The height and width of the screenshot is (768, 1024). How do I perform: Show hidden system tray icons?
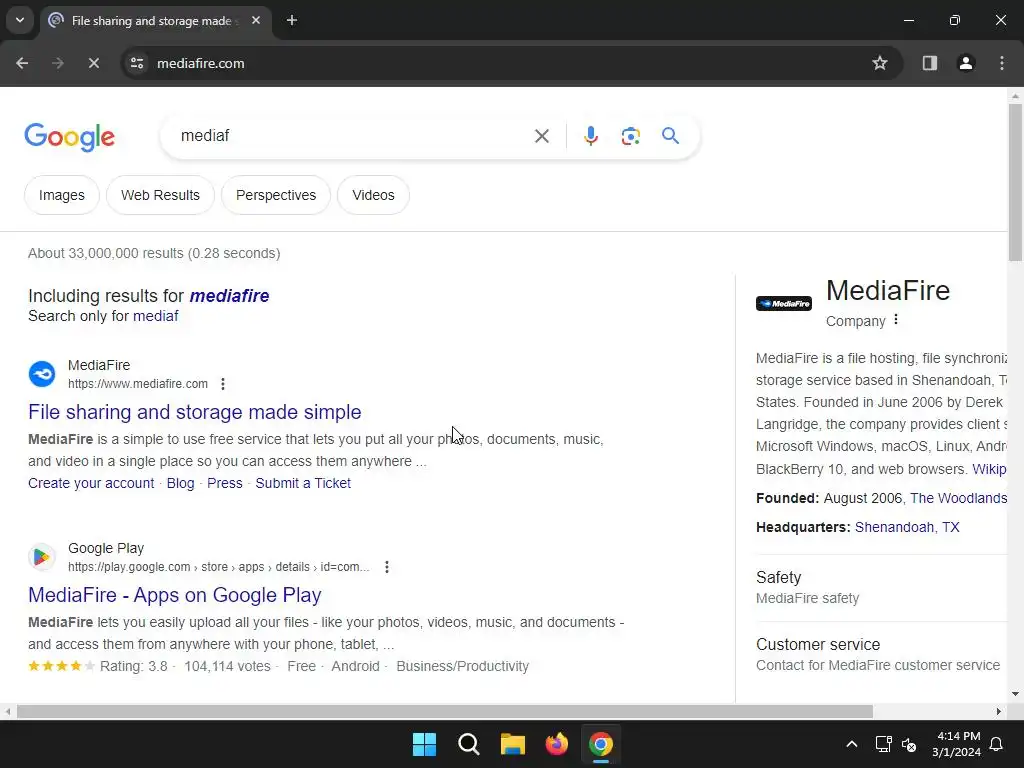[852, 744]
